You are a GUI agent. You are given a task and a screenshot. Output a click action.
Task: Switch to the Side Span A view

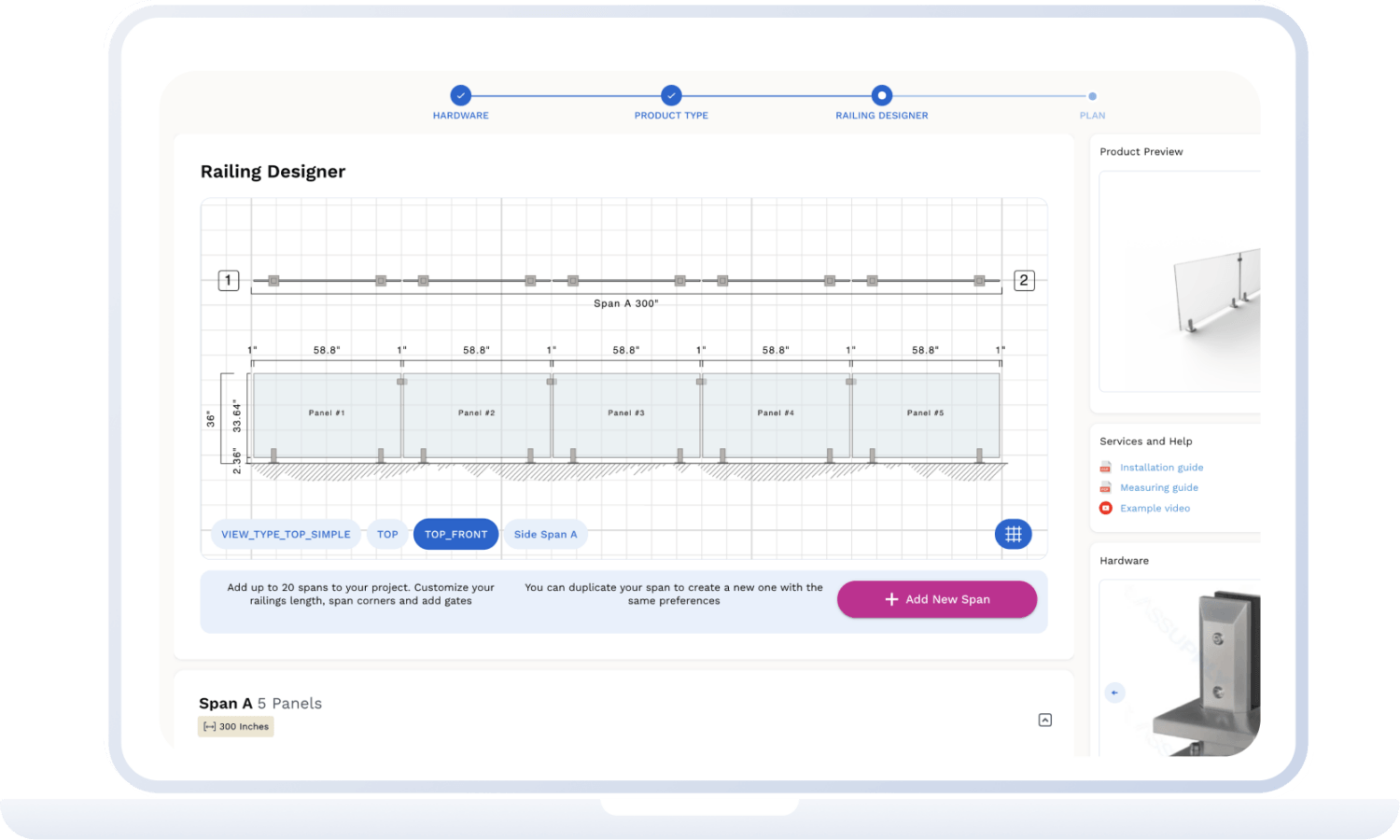545,534
